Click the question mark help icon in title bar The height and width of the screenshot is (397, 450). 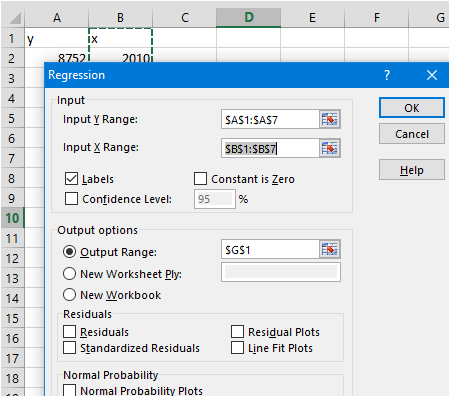(x=387, y=75)
